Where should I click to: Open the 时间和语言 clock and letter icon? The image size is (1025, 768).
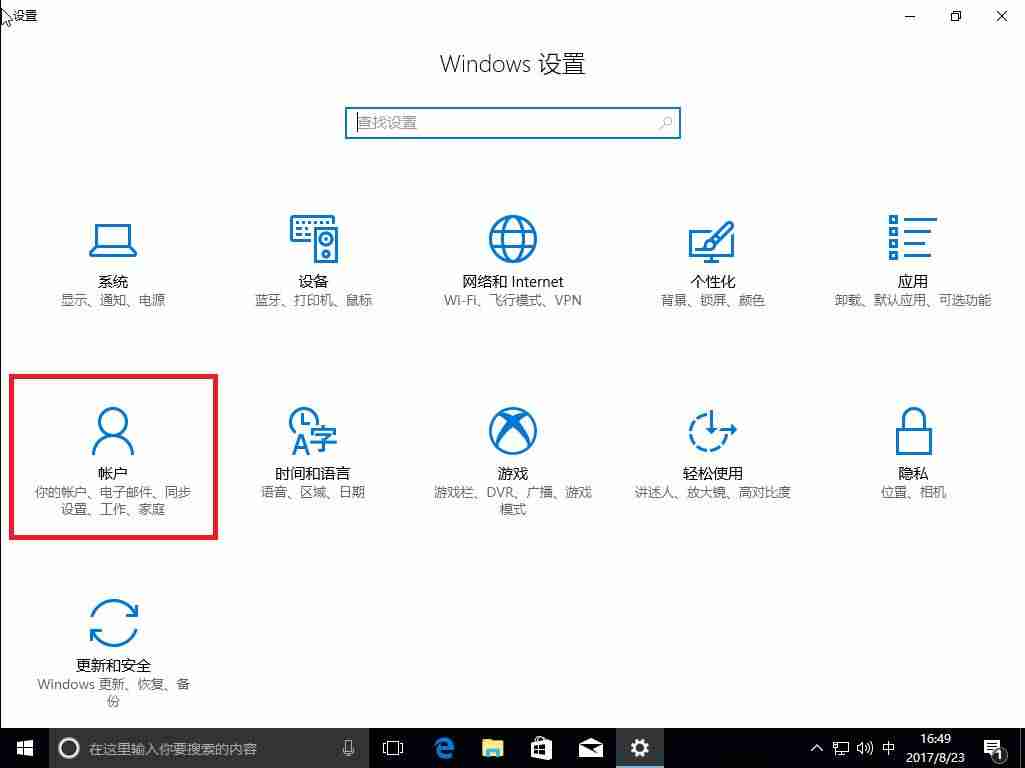click(312, 431)
